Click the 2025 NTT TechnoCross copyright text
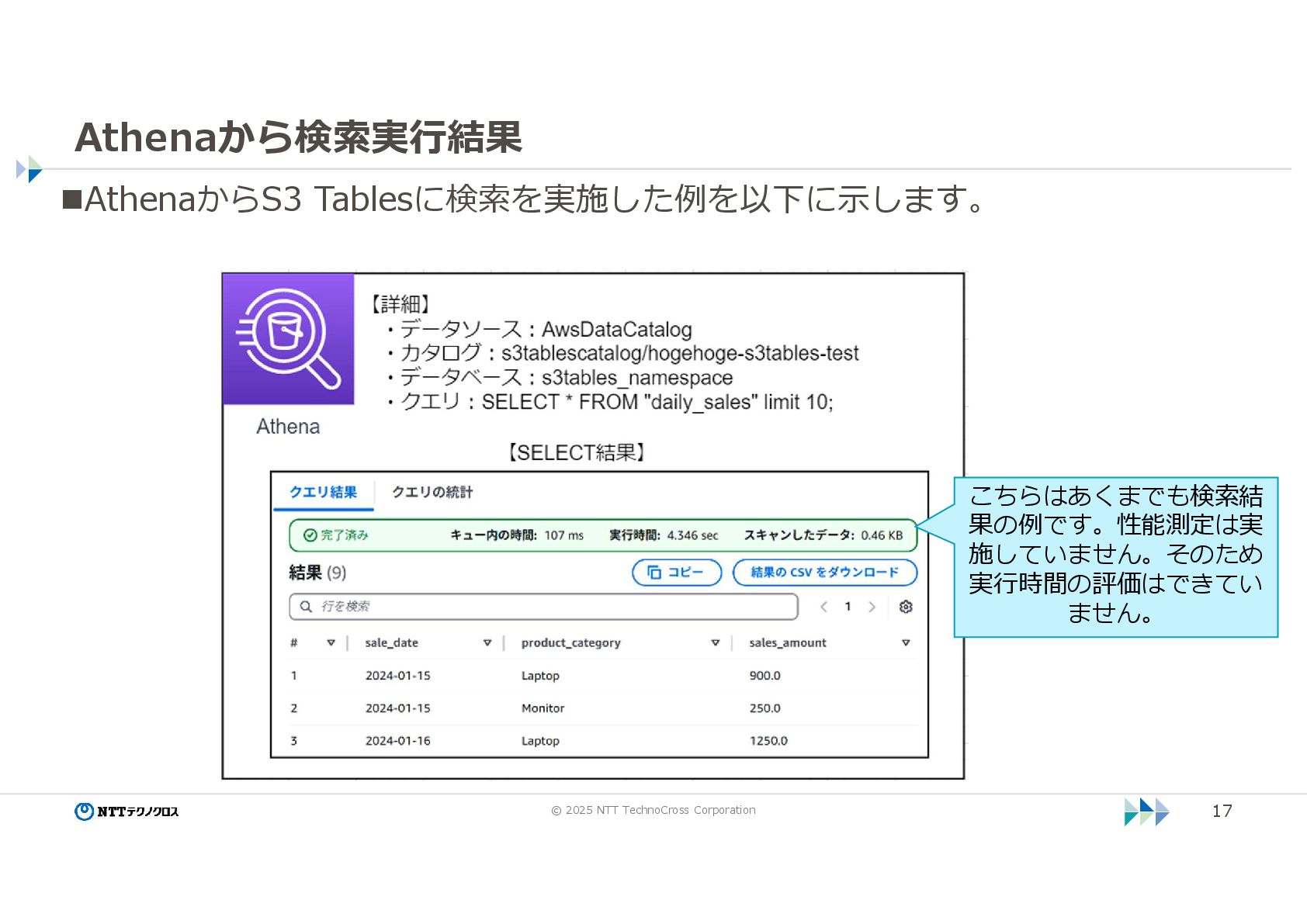This screenshot has height=924, width=1307. pos(653,810)
